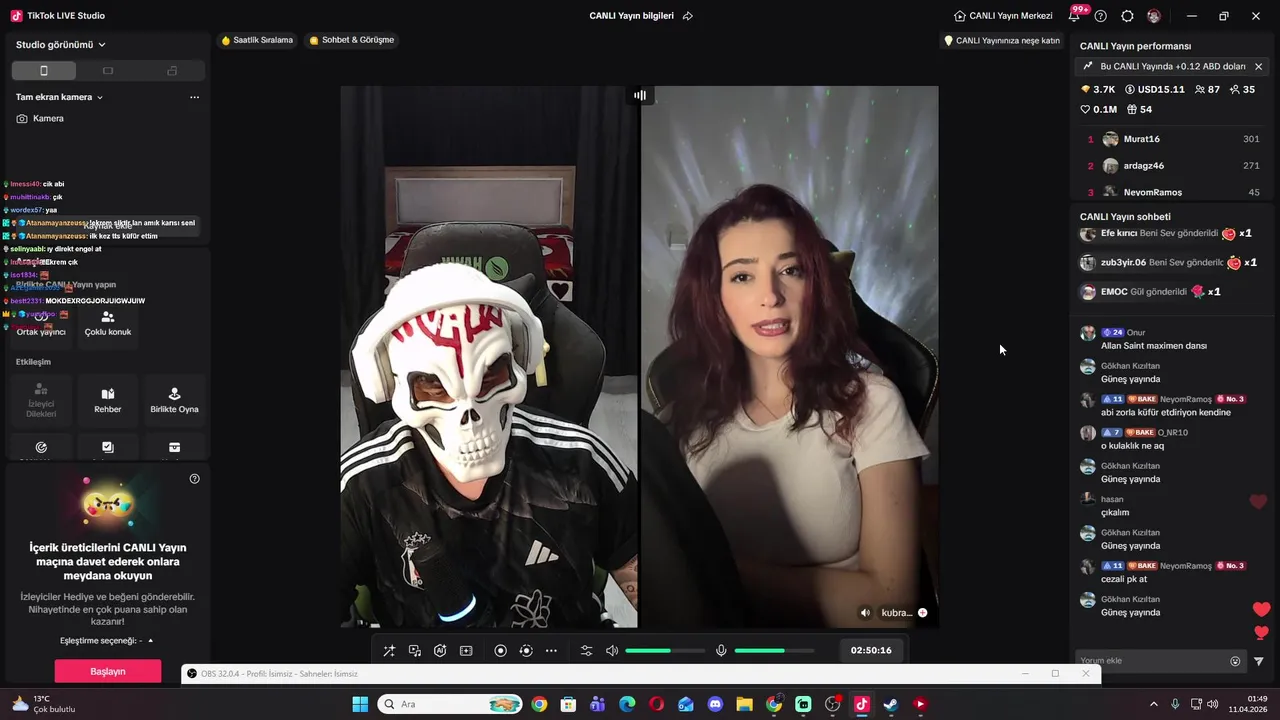Adjust the microphone level slider
Image resolution: width=1280 pixels, height=720 pixels.
tap(774, 651)
